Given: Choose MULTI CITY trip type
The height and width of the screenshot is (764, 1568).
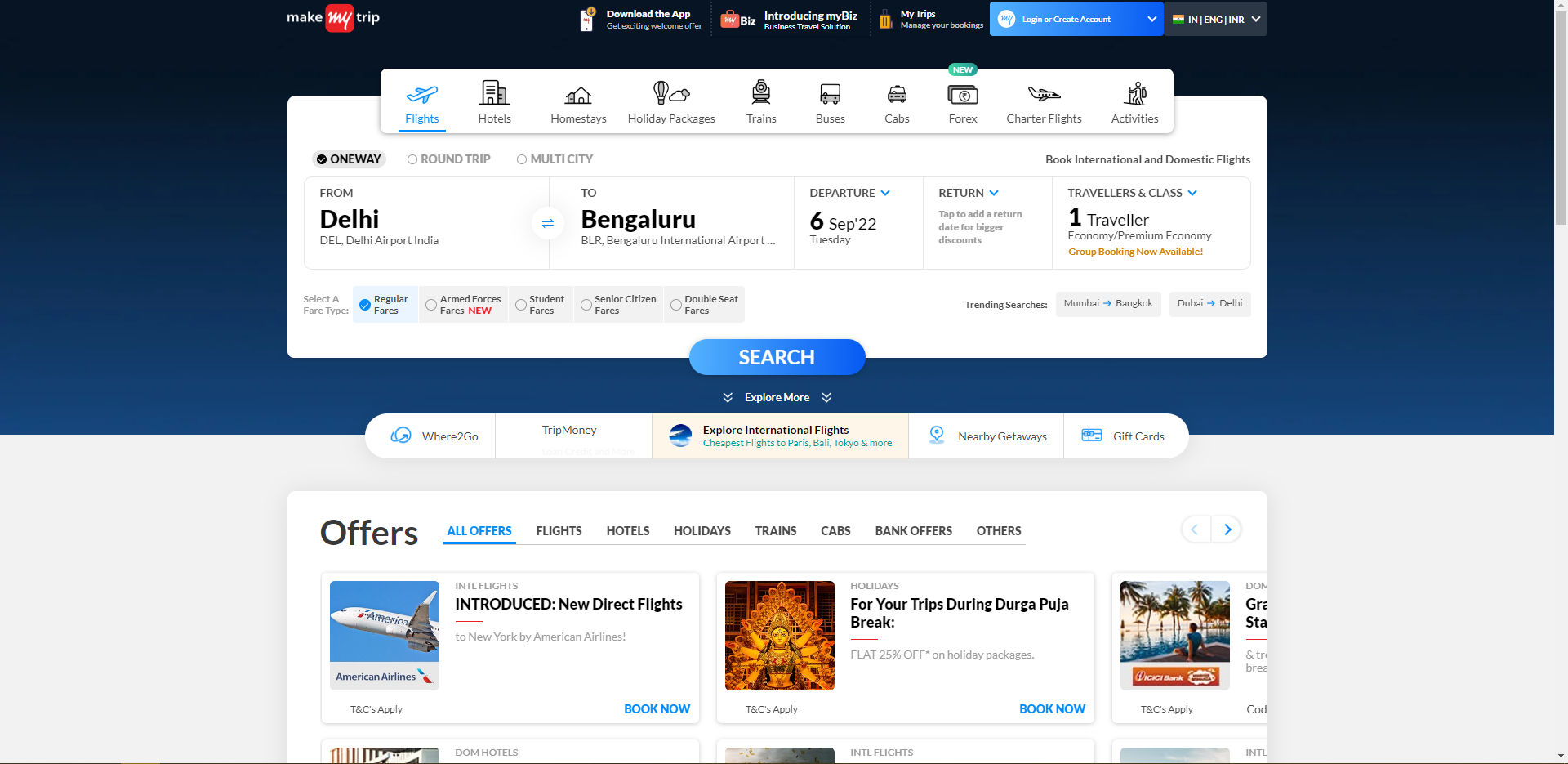Looking at the screenshot, I should (x=523, y=159).
